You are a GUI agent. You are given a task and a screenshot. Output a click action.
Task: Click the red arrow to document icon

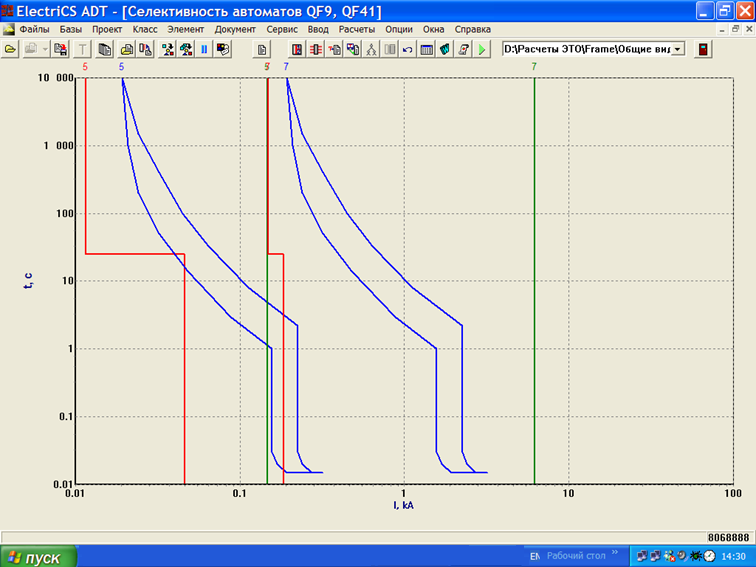coord(334,49)
